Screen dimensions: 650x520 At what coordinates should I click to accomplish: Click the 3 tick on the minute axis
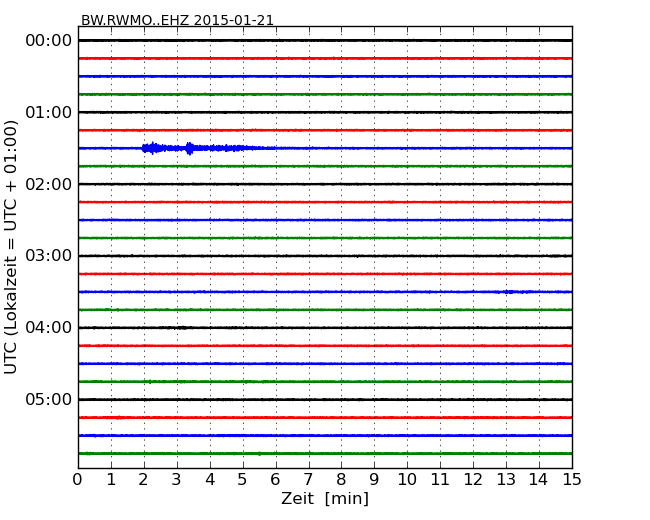point(177,479)
